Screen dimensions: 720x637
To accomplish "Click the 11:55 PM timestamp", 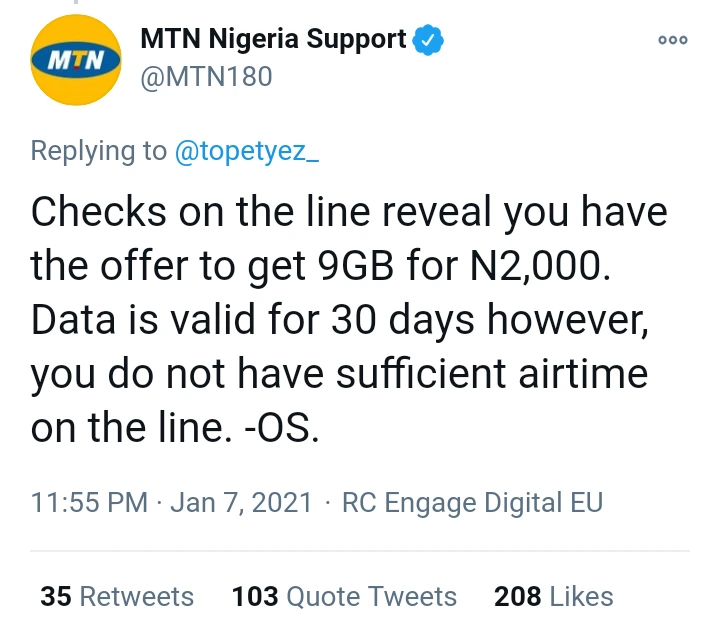I will coord(89,501).
